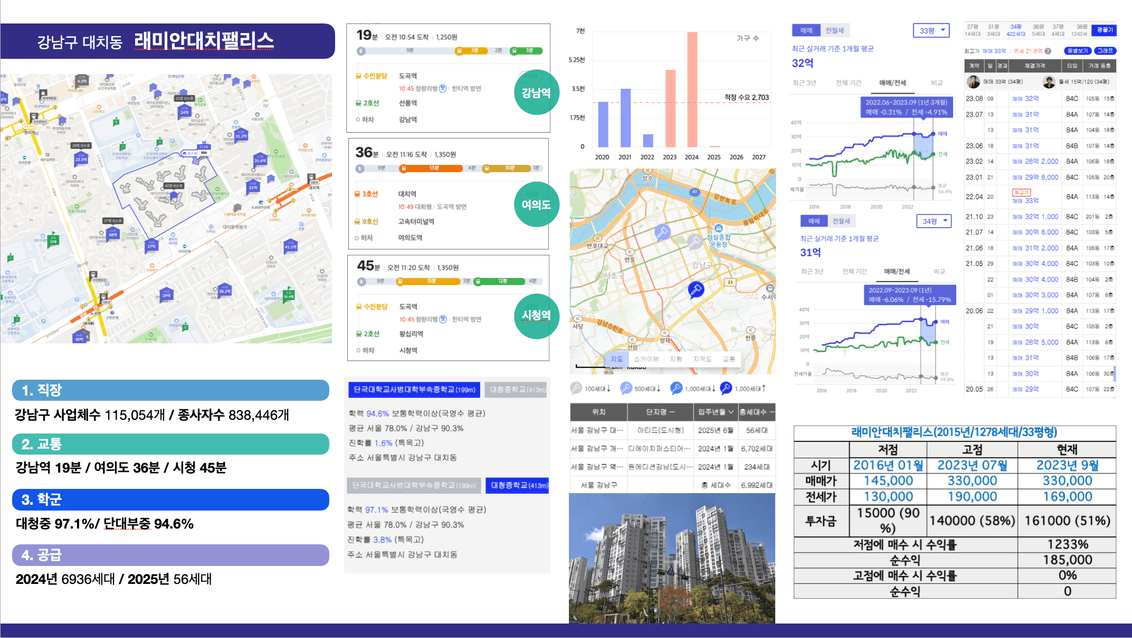Image resolution: width=1132 pixels, height=638 pixels.
Task: Click the gray question-mark help icon beside 전세 21.8억
Action: (x=1048, y=51)
